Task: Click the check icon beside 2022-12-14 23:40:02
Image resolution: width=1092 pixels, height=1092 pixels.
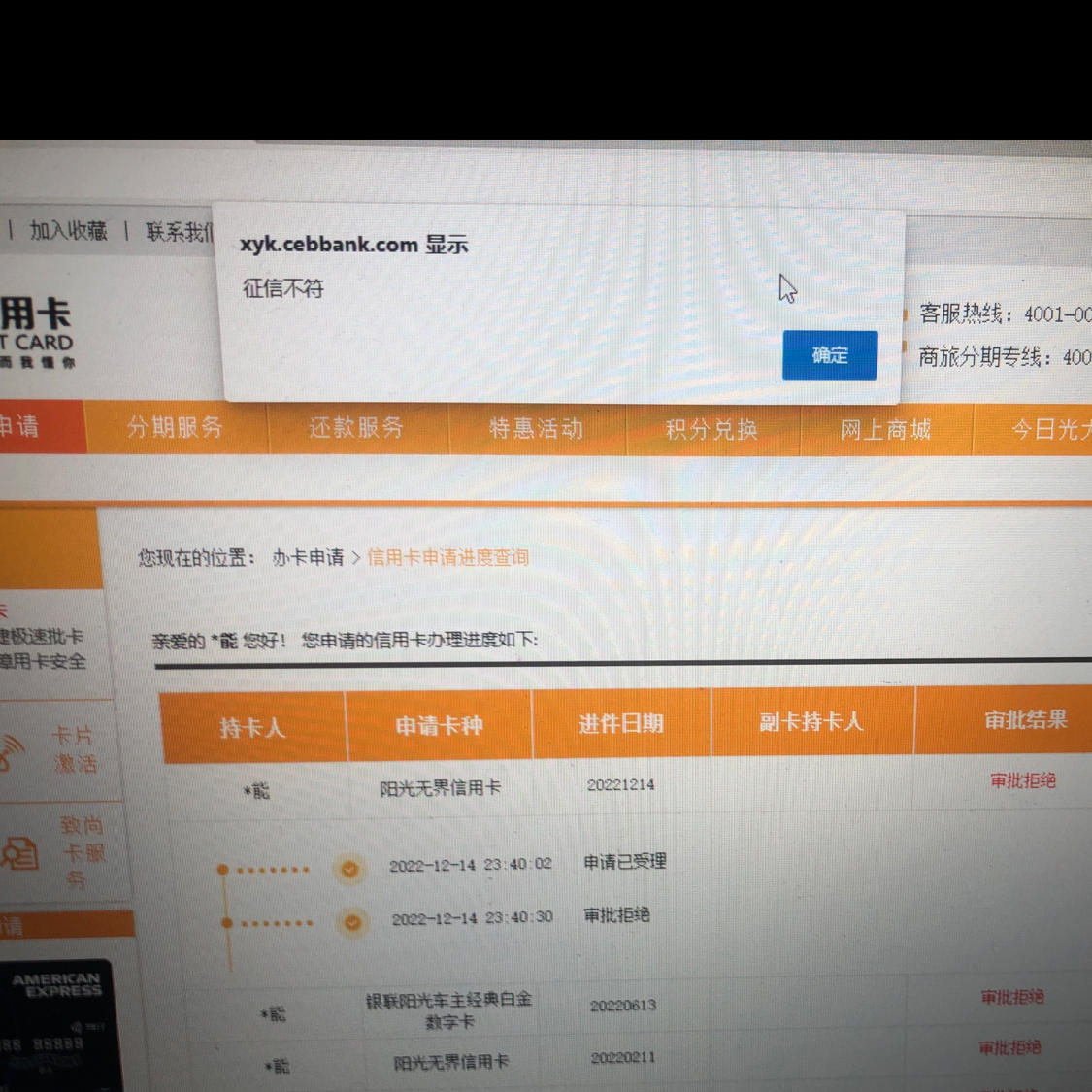Action: click(x=349, y=869)
